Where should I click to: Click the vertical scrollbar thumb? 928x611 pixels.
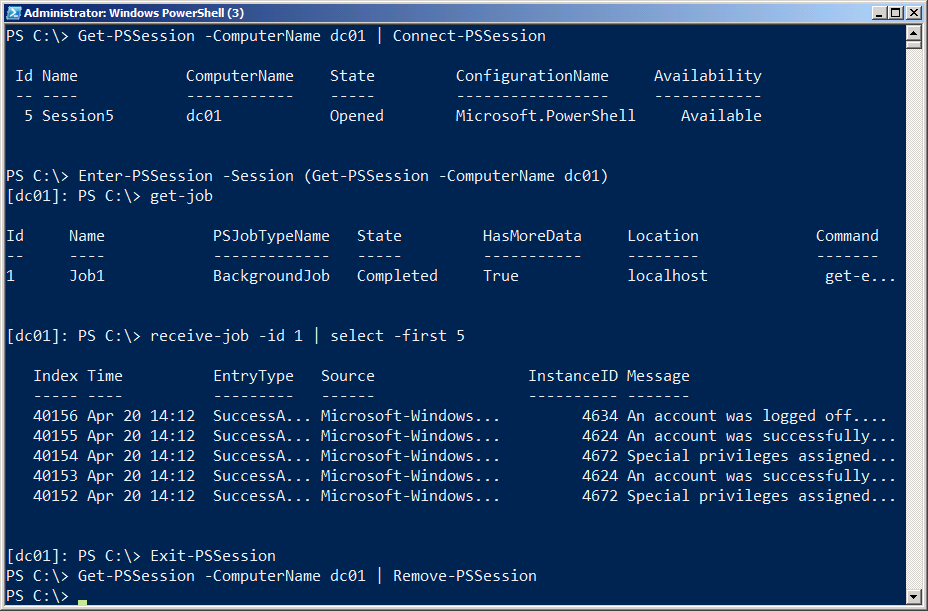(x=913, y=44)
